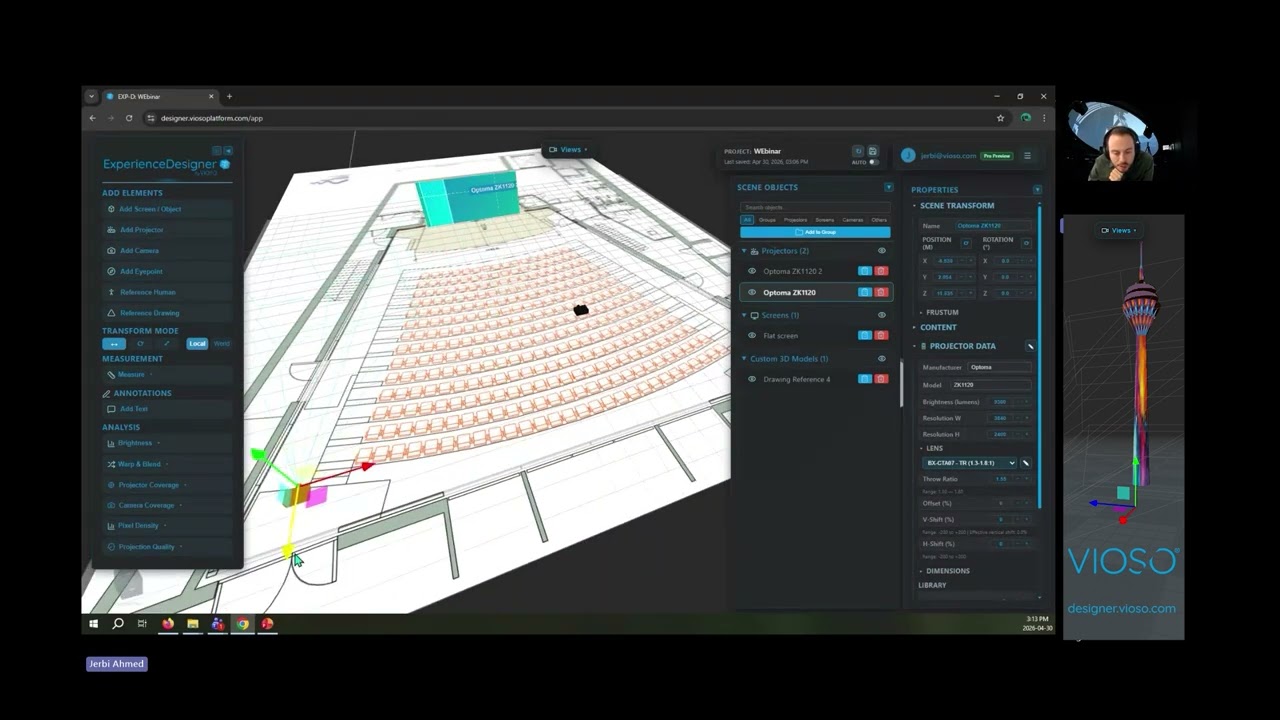The height and width of the screenshot is (720, 1280).
Task: Open the Camera Coverage analysis dropdown
Action: click(x=166, y=505)
